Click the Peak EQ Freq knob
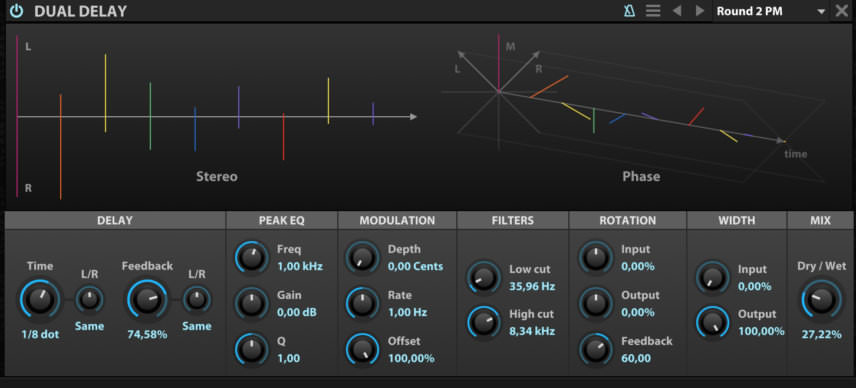The image size is (856, 388). click(x=252, y=258)
